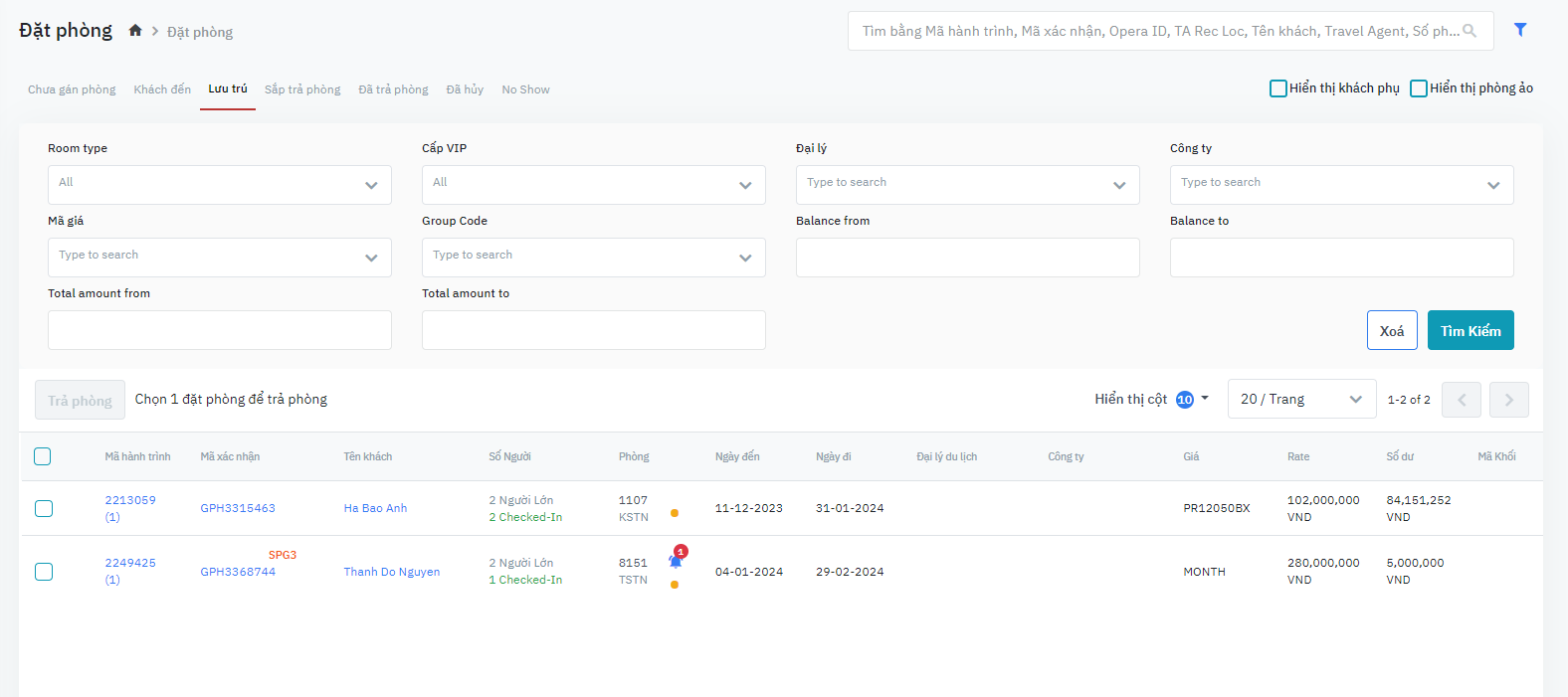1568x697 pixels.
Task: Open the blue filter funnel icon
Action: pos(1520,30)
